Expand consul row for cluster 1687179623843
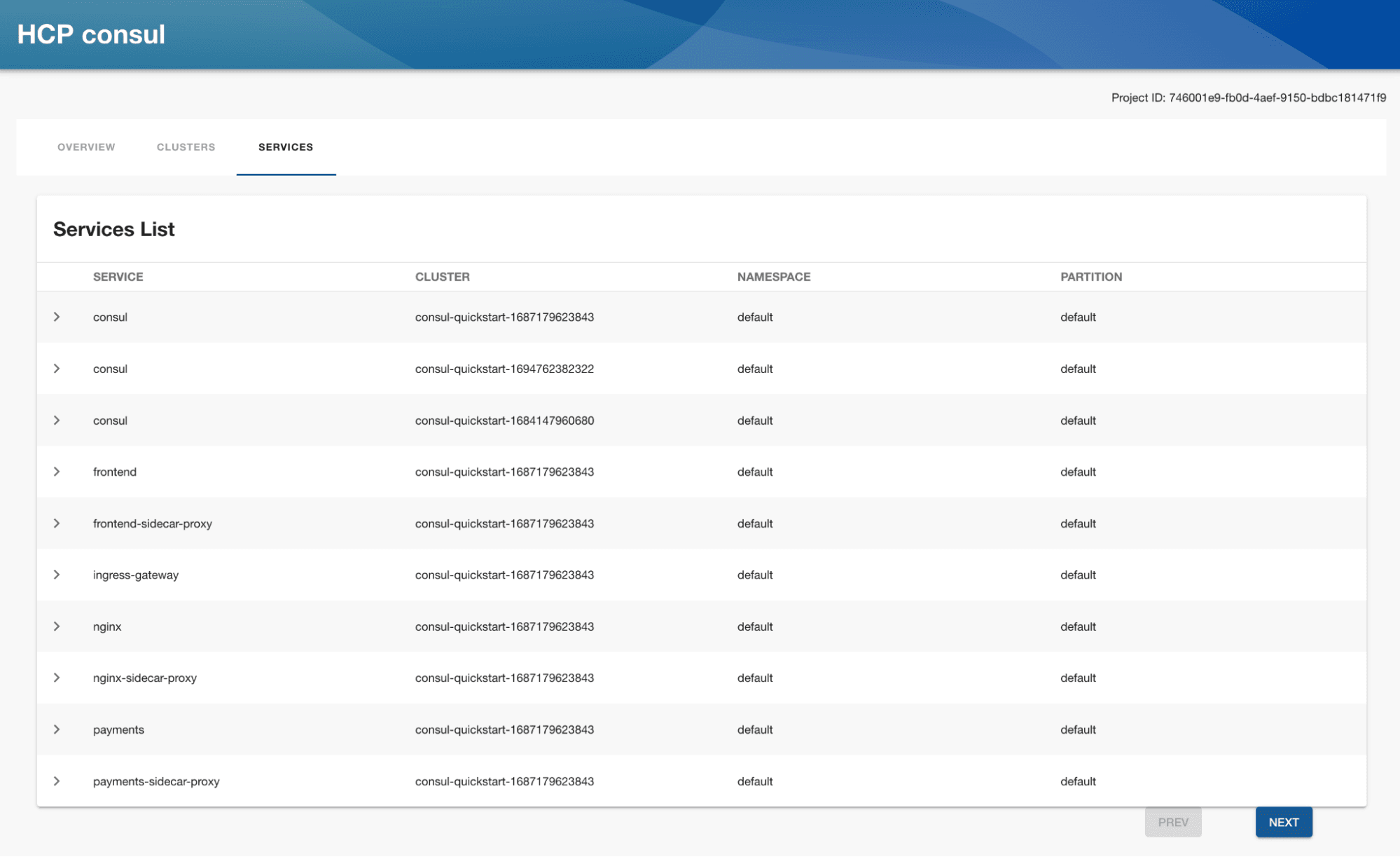This screenshot has height=857, width=1400. pyautogui.click(x=57, y=317)
